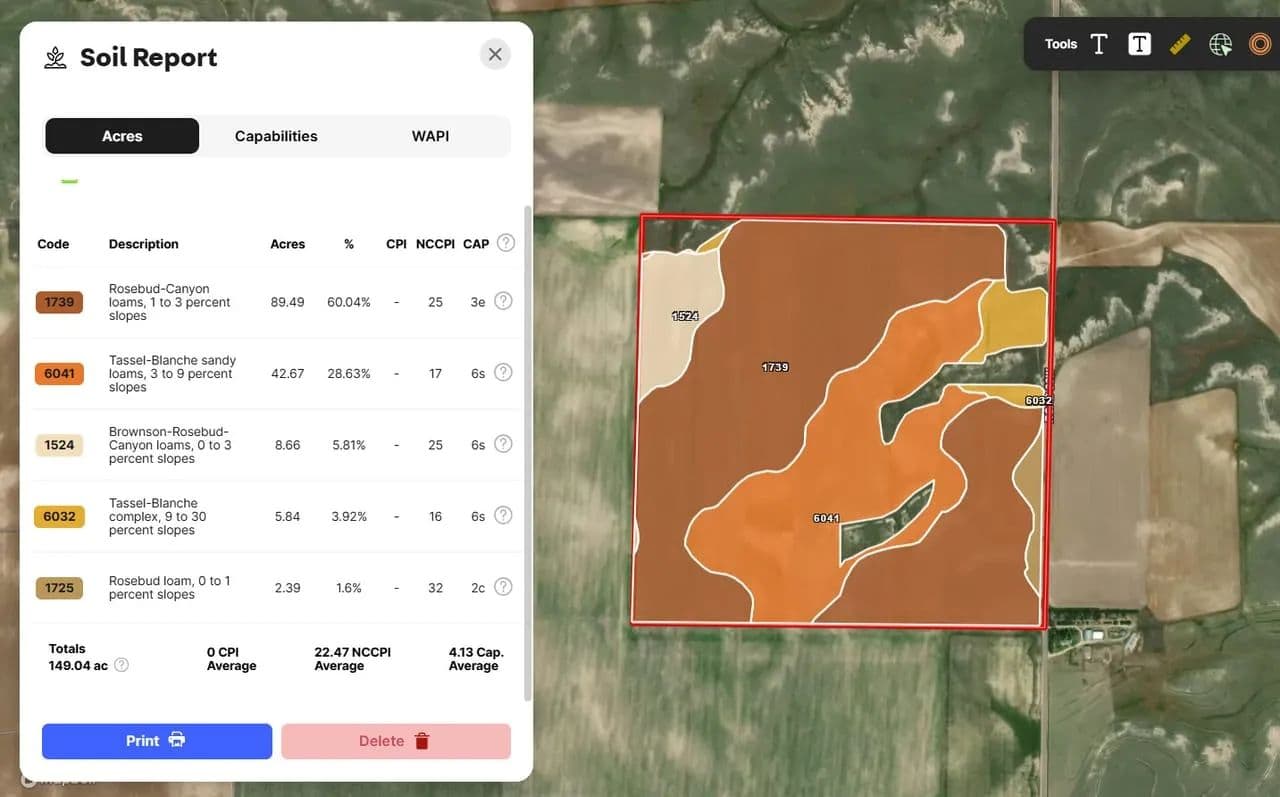Click help icon for soil 6032 row
This screenshot has width=1280, height=797.
[503, 516]
